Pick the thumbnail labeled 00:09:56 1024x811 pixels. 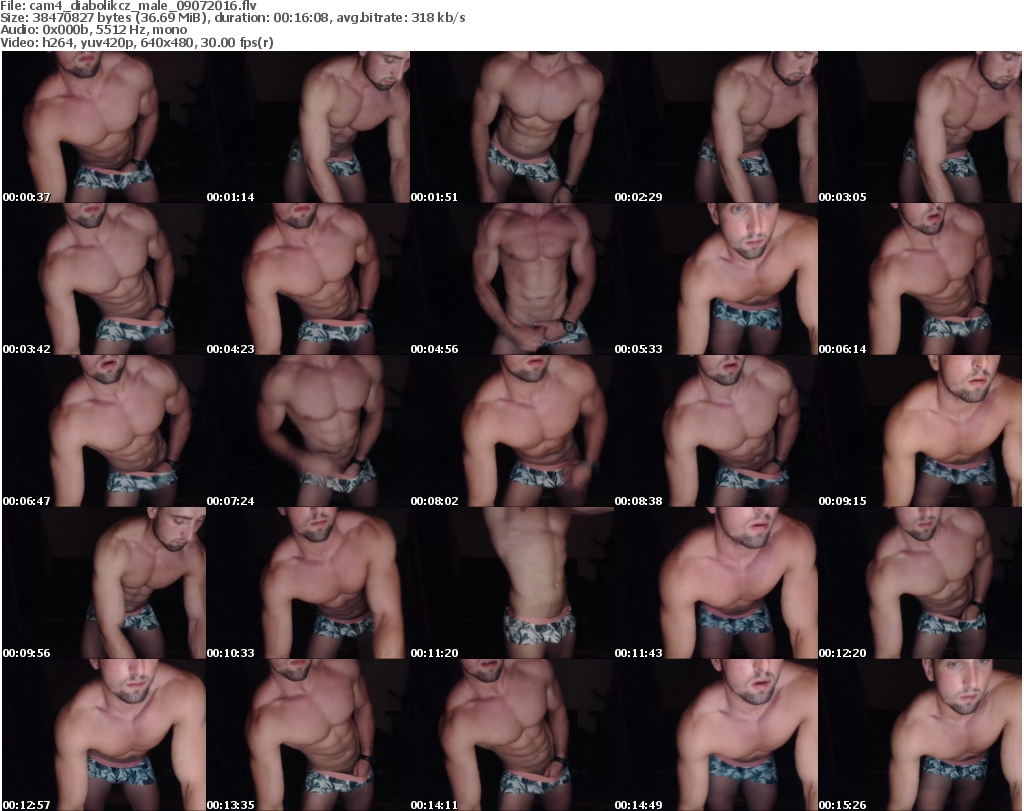click(x=104, y=583)
